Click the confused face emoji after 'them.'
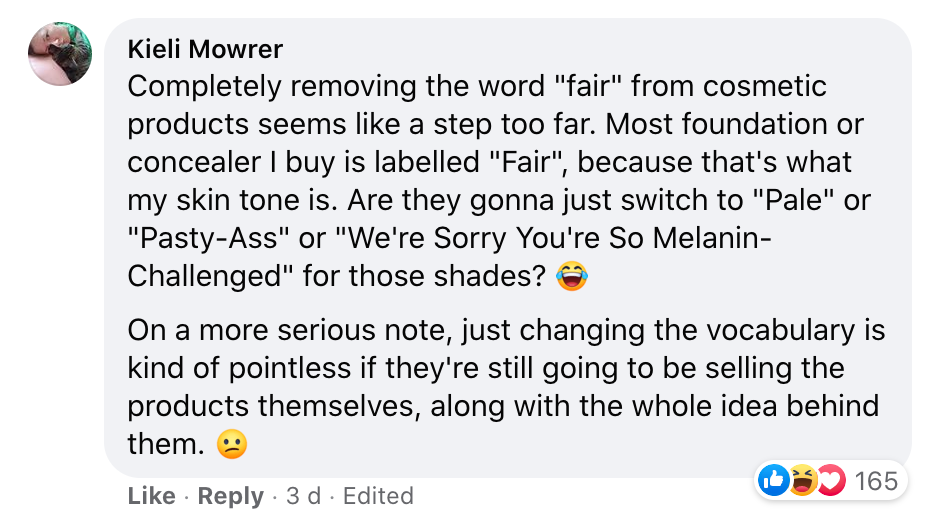Image resolution: width=952 pixels, height=520 pixels. [x=232, y=445]
